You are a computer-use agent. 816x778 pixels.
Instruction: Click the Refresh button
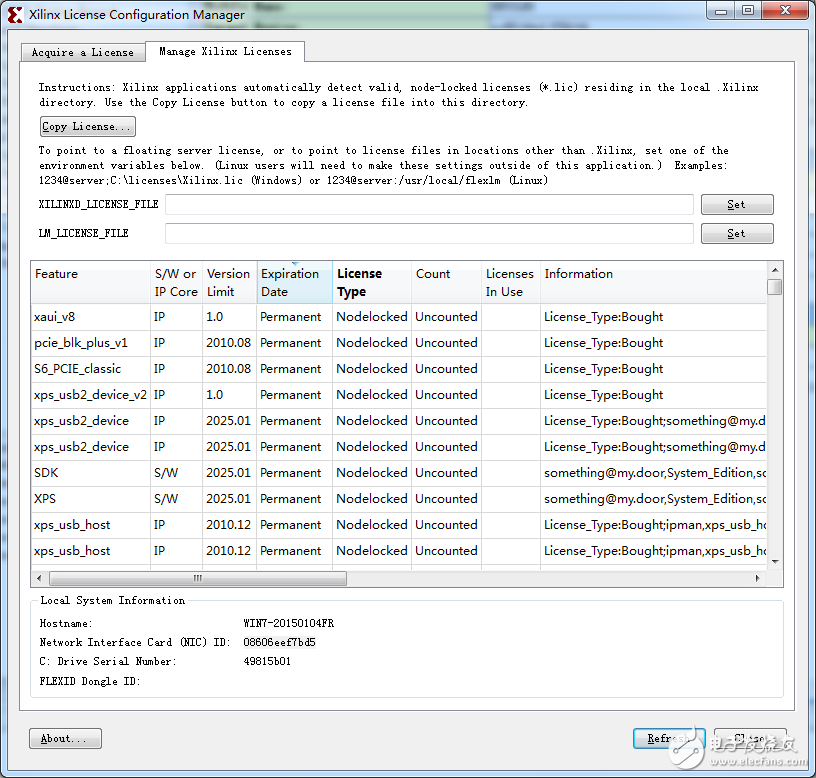pyautogui.click(x=669, y=738)
